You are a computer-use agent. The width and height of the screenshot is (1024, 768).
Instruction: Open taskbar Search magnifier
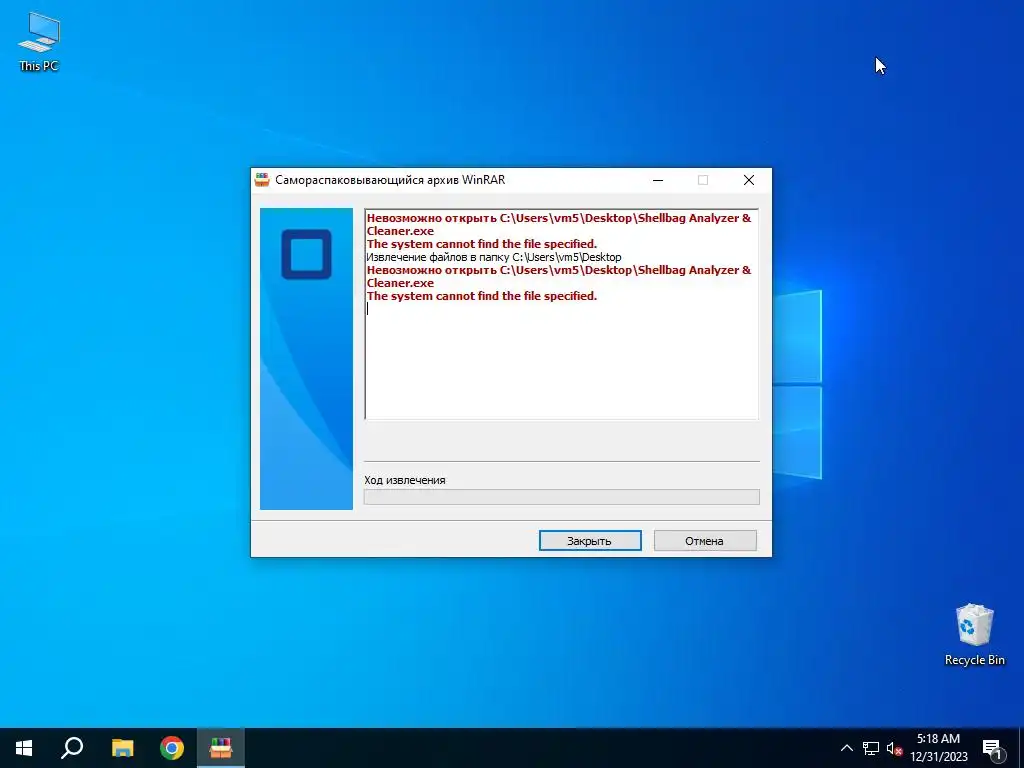(x=72, y=748)
